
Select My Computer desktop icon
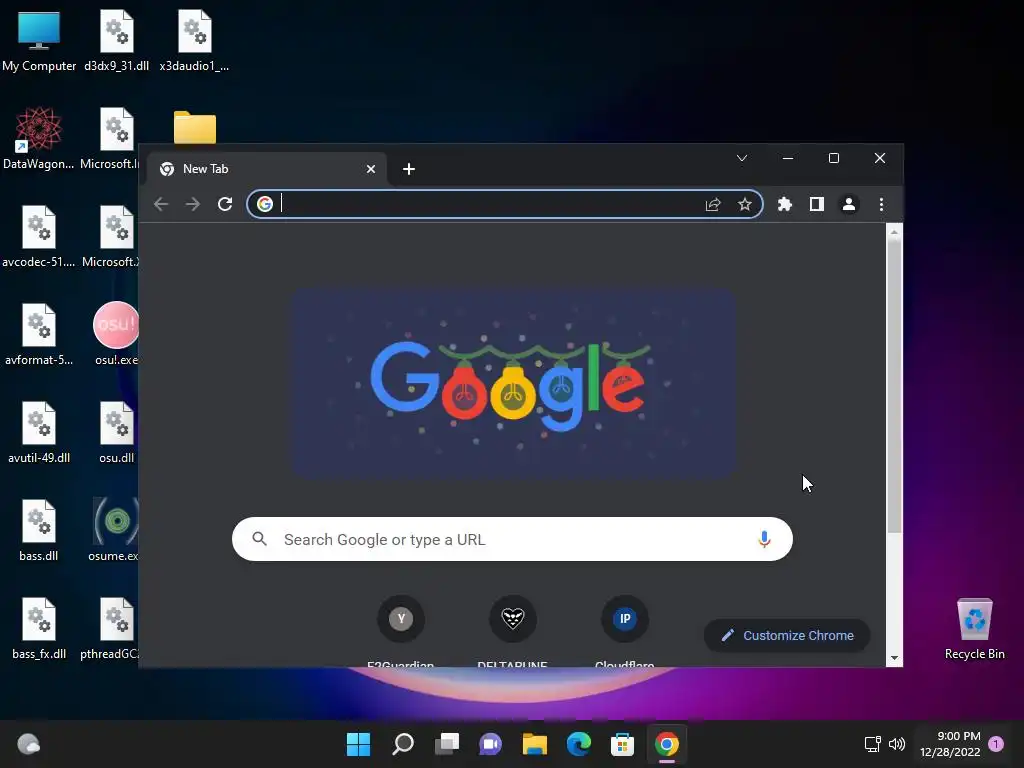coord(39,42)
